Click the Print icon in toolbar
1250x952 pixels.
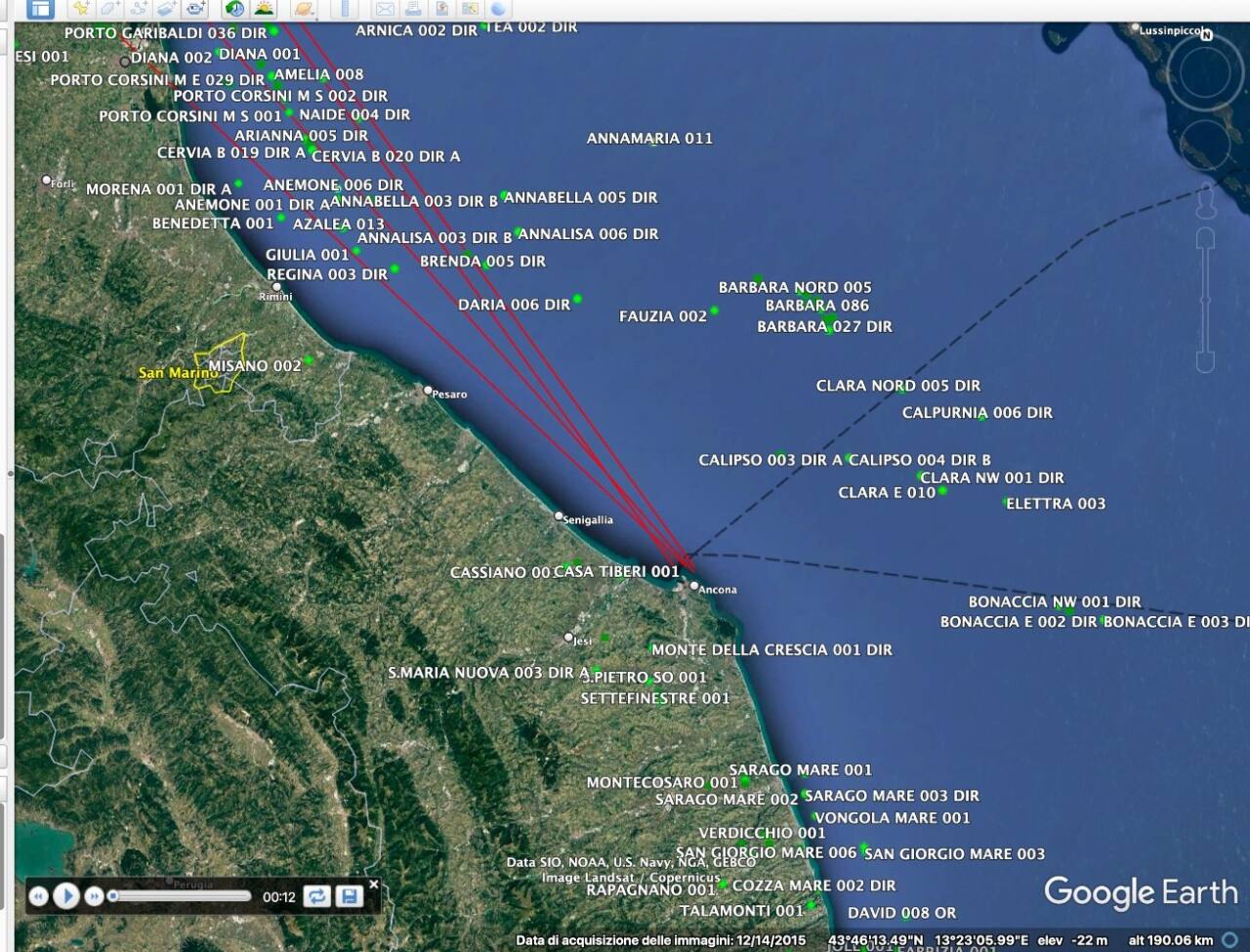[x=413, y=9]
